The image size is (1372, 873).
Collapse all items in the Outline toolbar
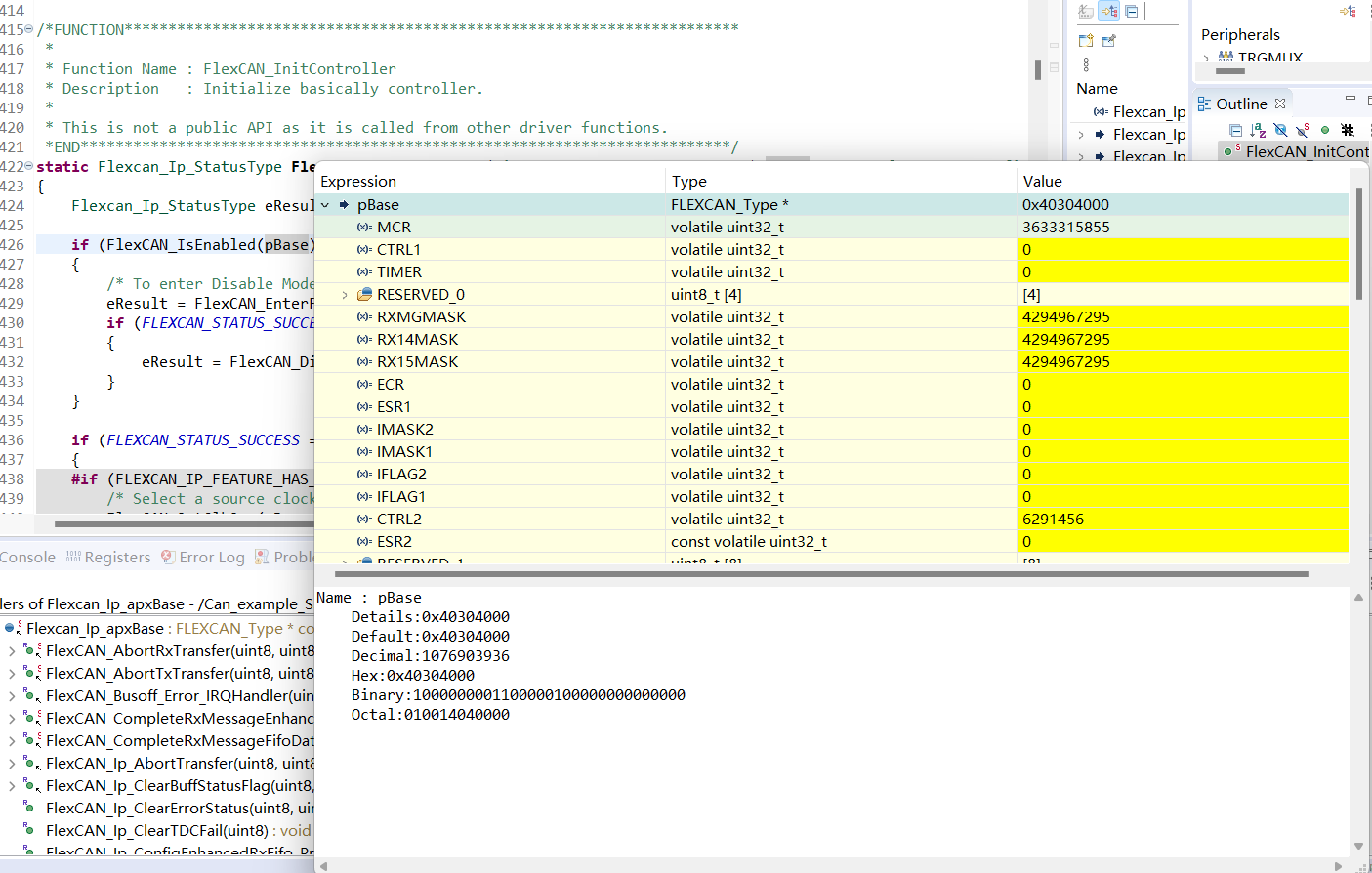click(x=1235, y=130)
